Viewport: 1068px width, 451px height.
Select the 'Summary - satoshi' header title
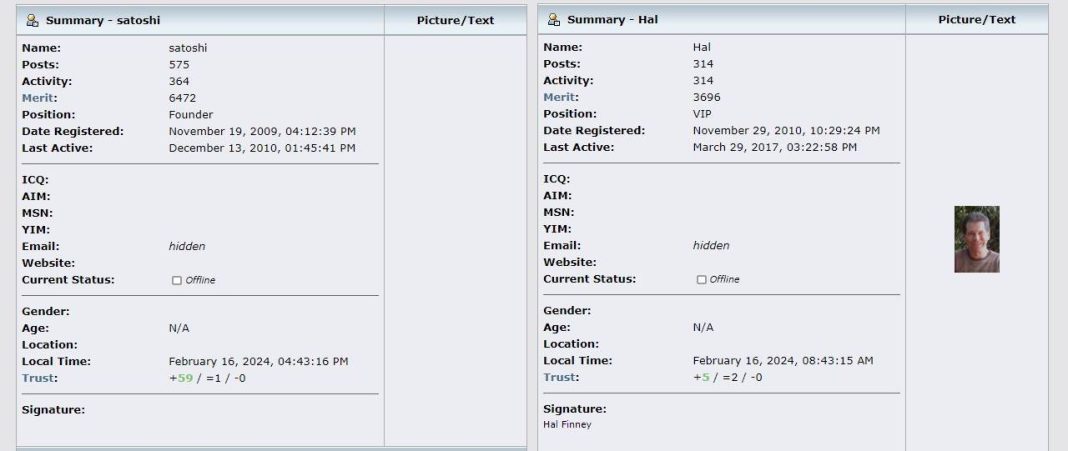click(x=103, y=20)
